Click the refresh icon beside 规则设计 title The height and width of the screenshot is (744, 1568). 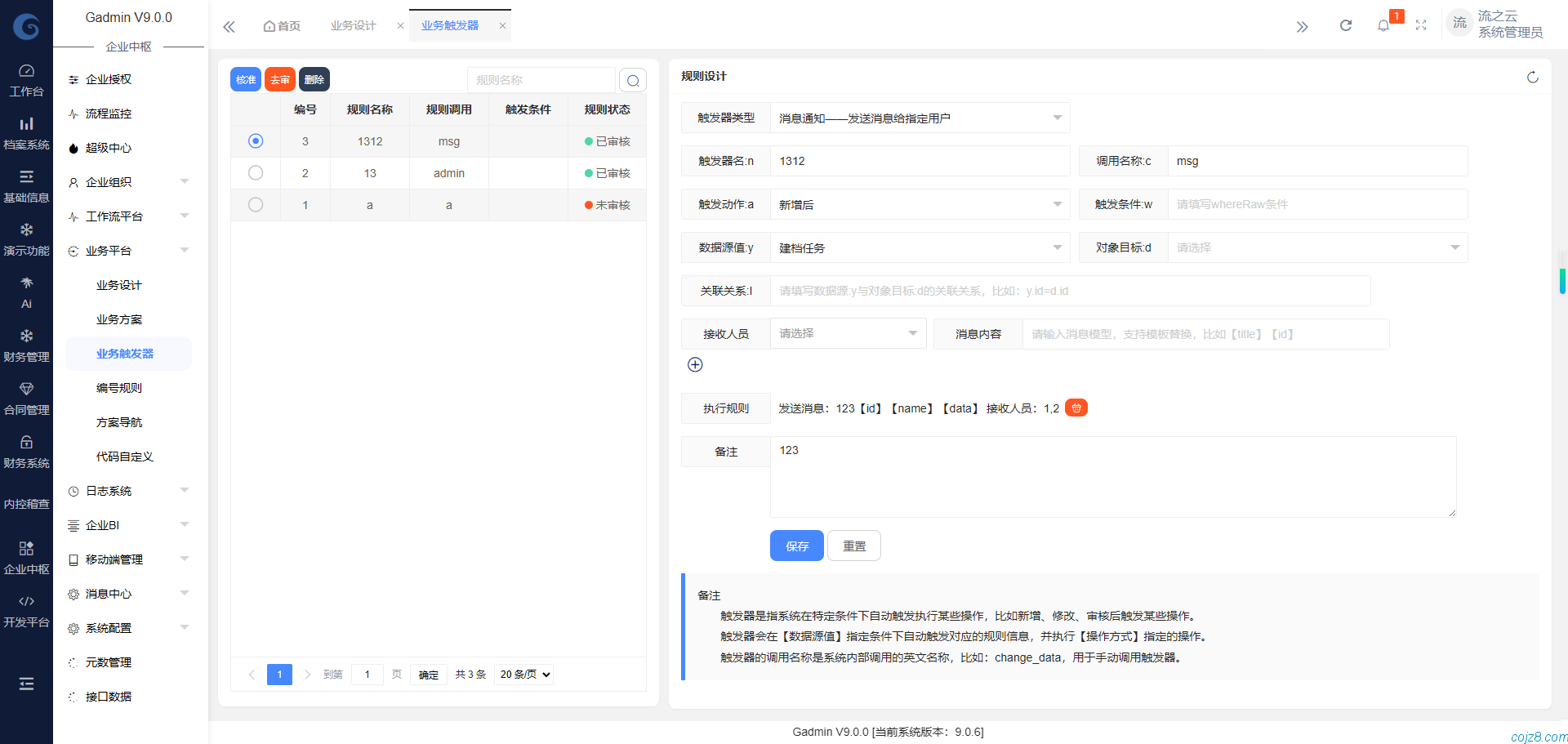1533,77
